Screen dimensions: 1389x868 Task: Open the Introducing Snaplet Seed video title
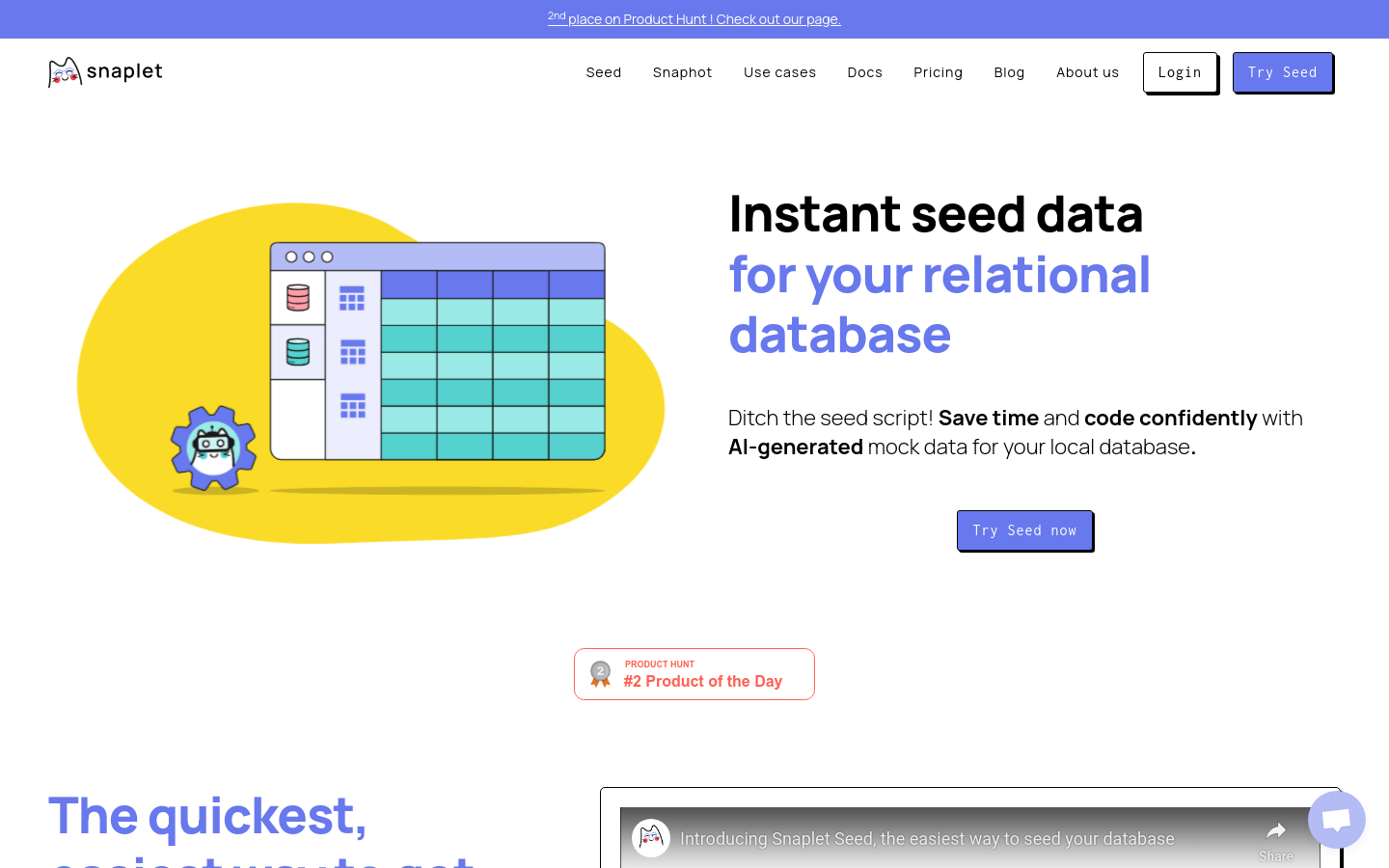927,839
